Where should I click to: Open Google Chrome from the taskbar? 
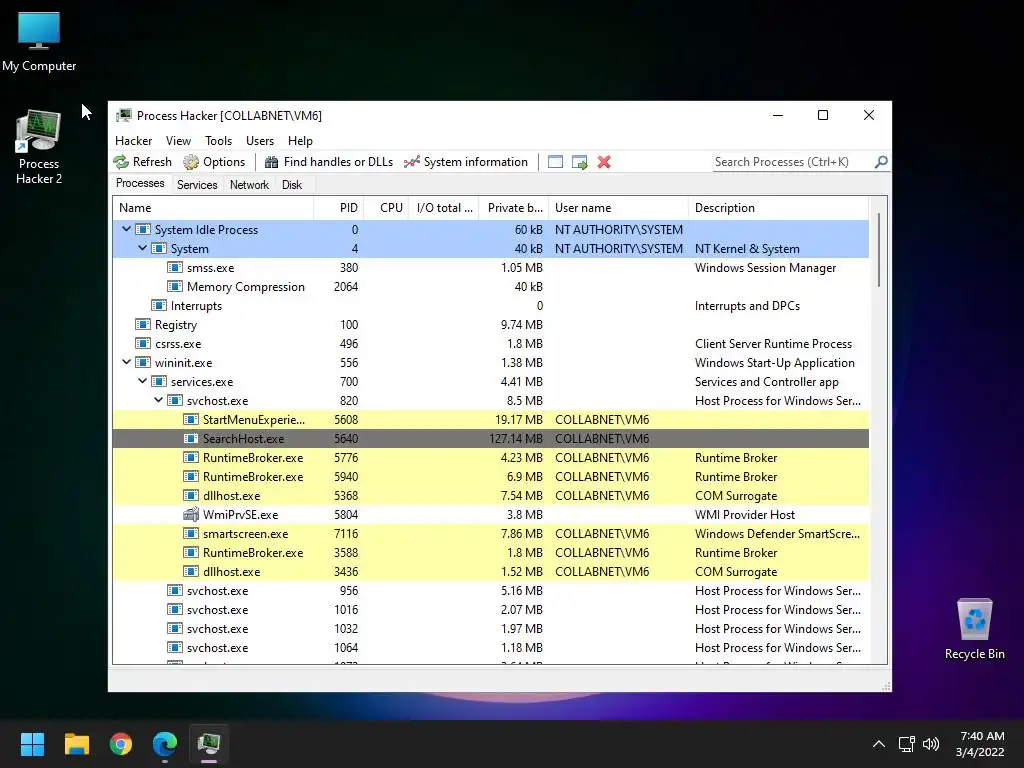[x=121, y=744]
